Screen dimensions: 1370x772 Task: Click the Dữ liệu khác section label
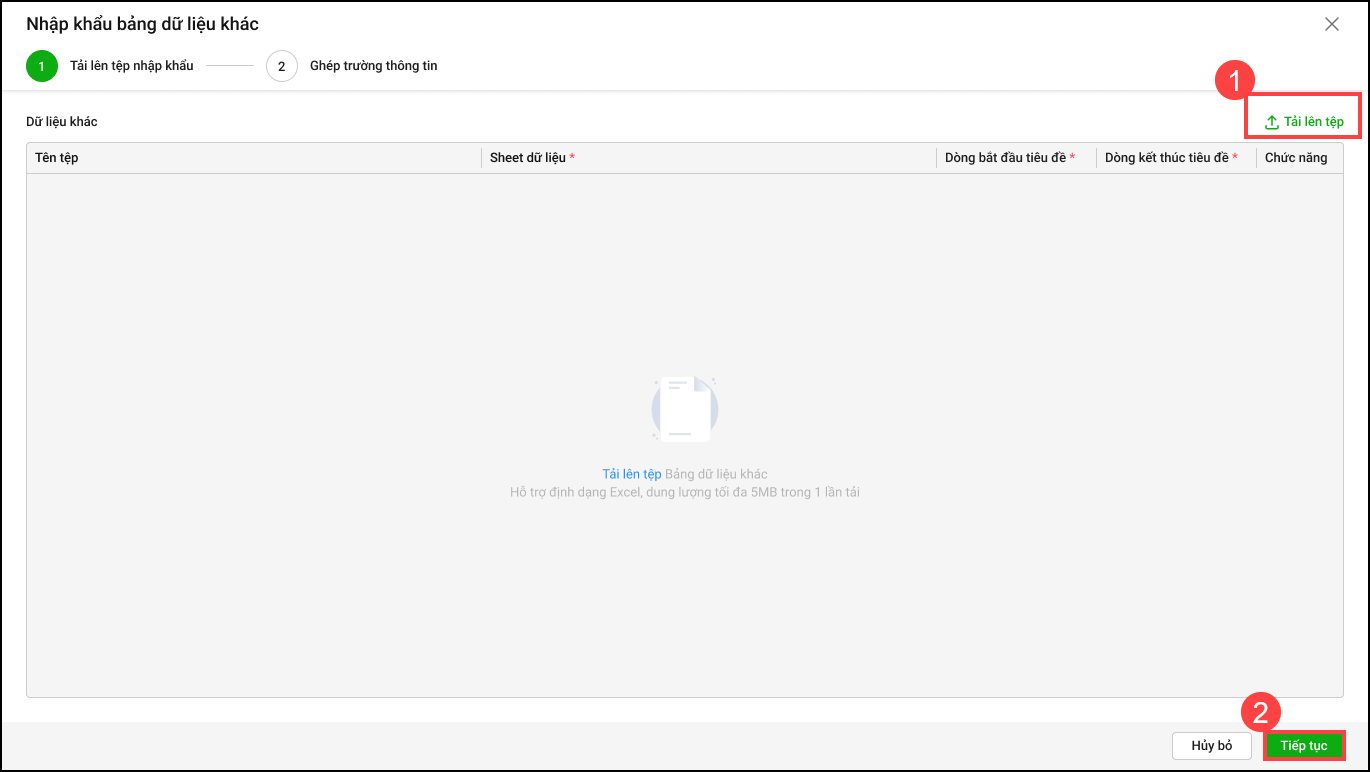pyautogui.click(x=62, y=122)
